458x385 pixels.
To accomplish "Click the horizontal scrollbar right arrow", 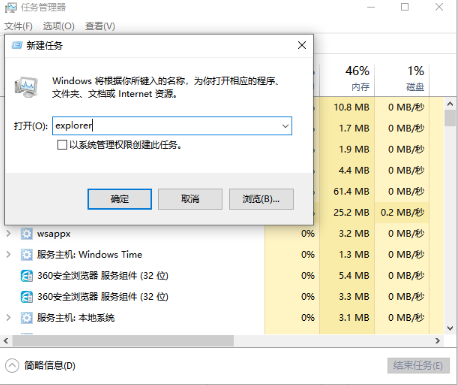I will (x=438, y=341).
